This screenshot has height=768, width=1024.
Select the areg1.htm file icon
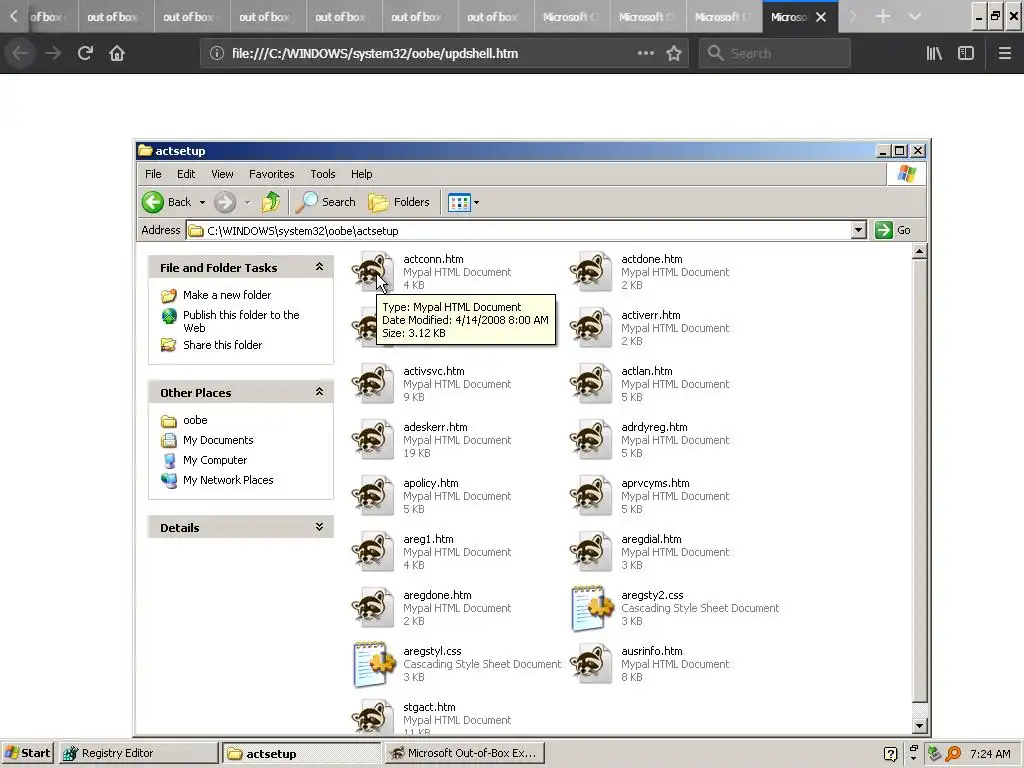(373, 552)
